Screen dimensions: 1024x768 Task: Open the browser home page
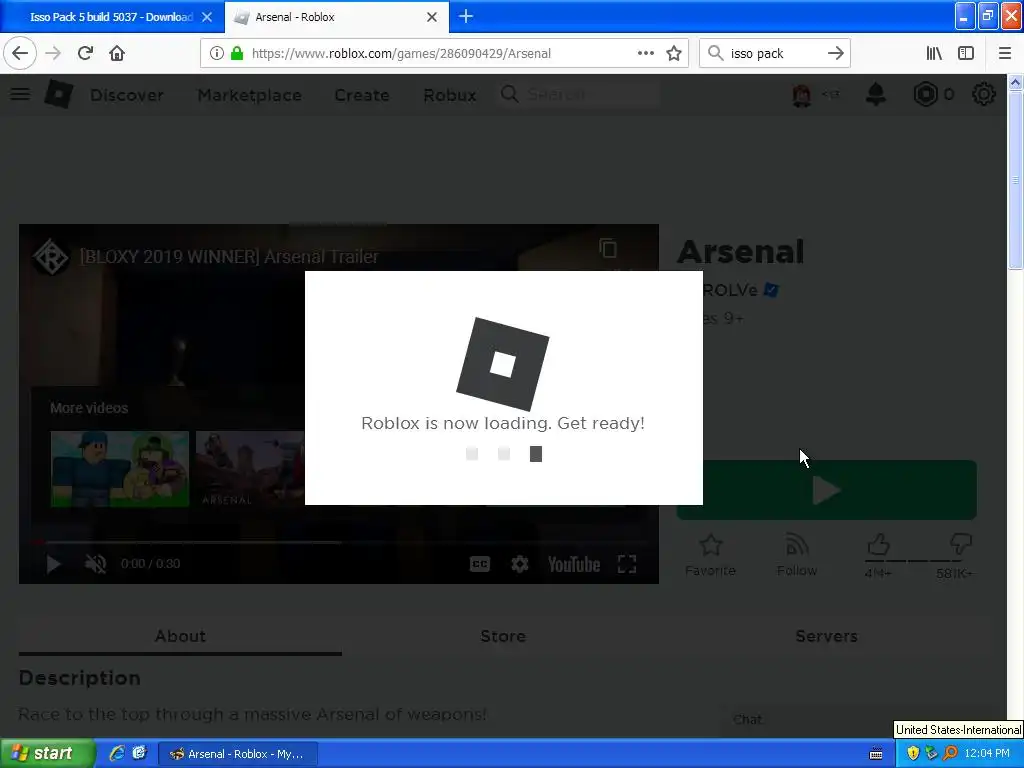pyautogui.click(x=117, y=53)
